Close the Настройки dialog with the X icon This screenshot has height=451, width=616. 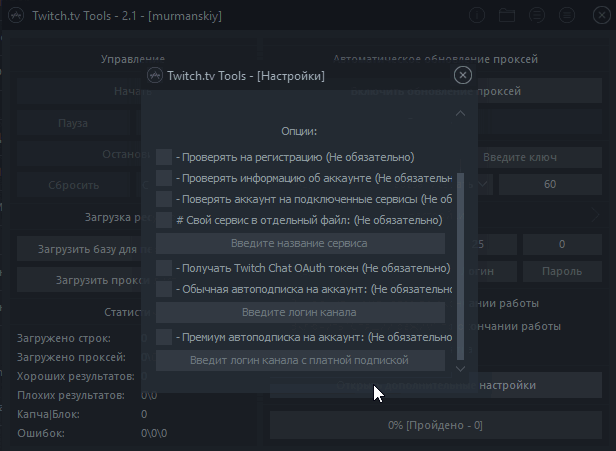tap(461, 75)
